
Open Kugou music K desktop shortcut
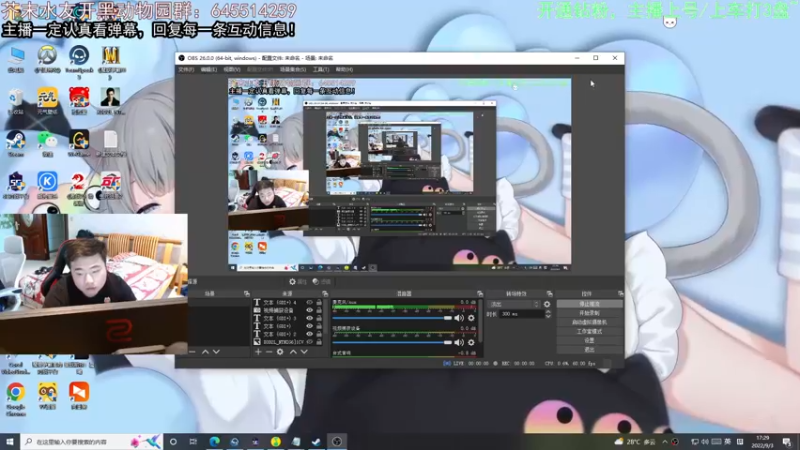tap(47, 185)
